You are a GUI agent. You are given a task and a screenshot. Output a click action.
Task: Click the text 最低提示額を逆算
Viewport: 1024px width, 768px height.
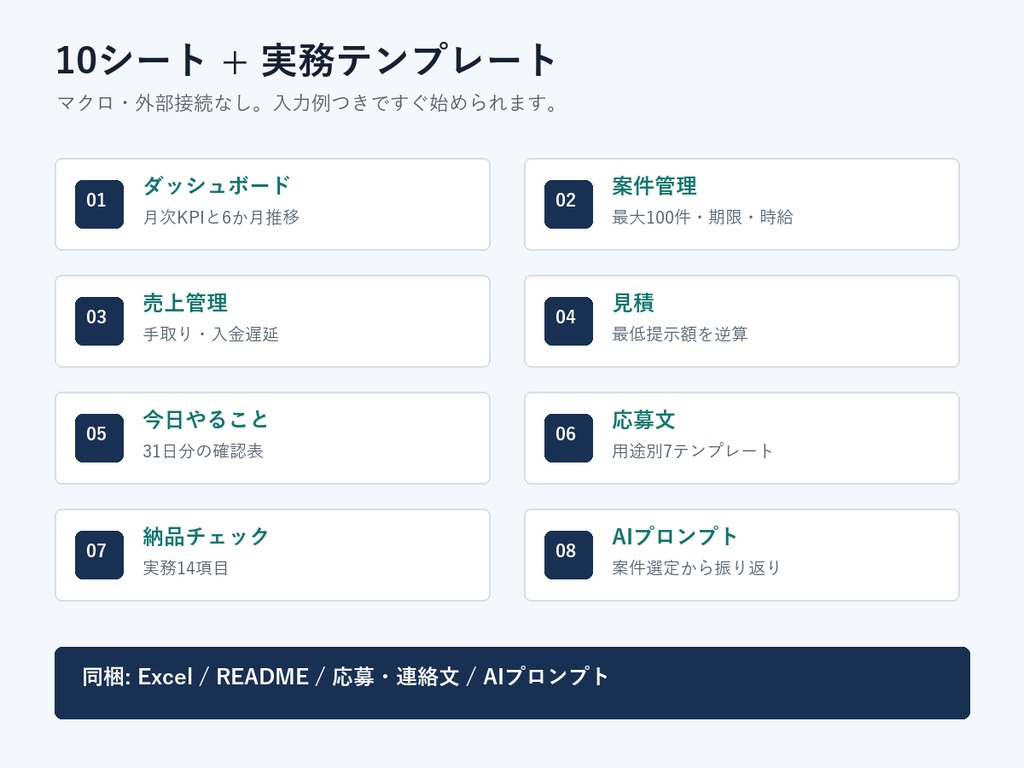click(679, 334)
